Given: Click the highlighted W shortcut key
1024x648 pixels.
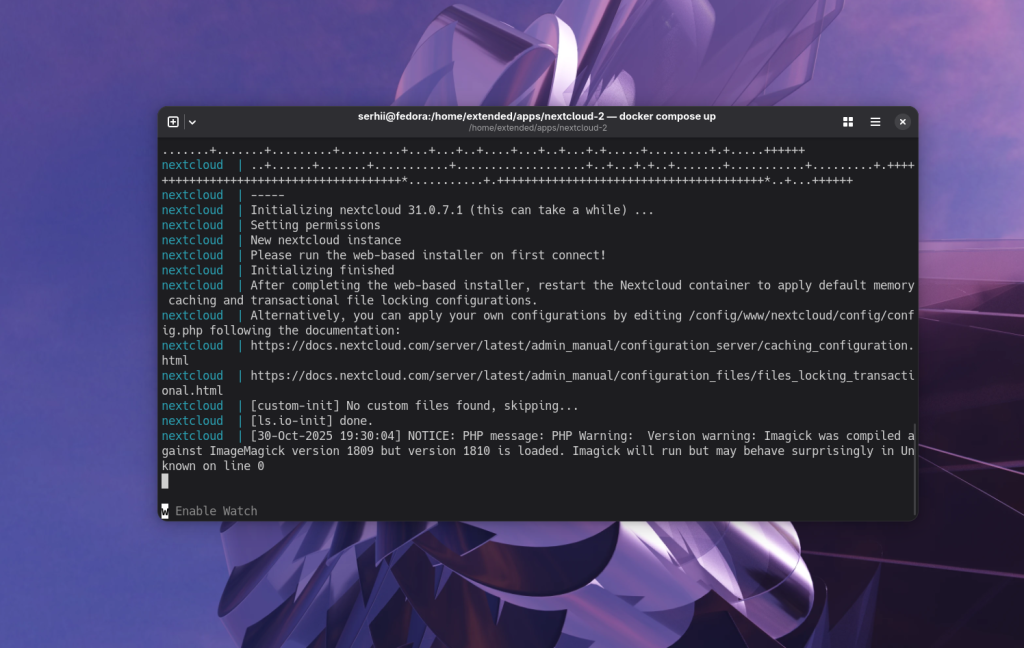Looking at the screenshot, I should pyautogui.click(x=165, y=511).
